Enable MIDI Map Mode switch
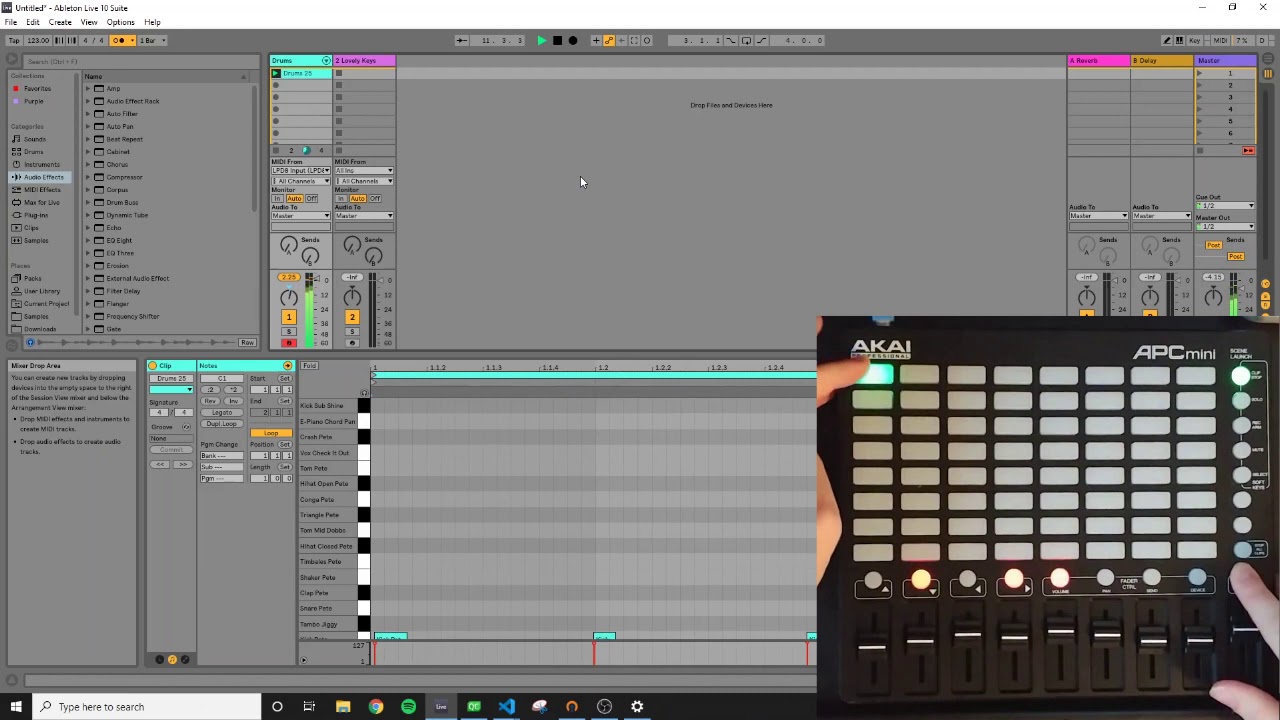 pos(1220,40)
